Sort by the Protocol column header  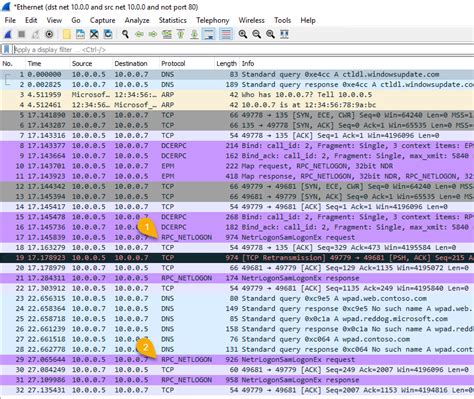tap(187, 63)
